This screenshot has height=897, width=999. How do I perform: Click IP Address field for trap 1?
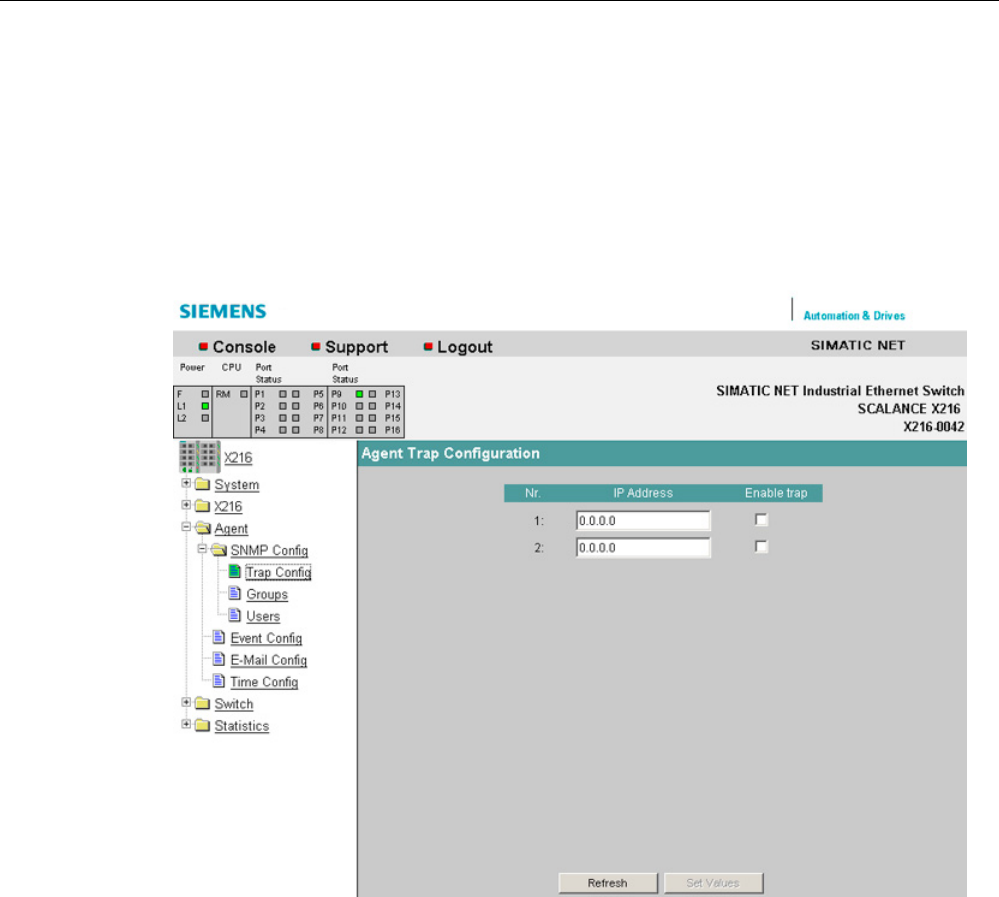point(643,520)
